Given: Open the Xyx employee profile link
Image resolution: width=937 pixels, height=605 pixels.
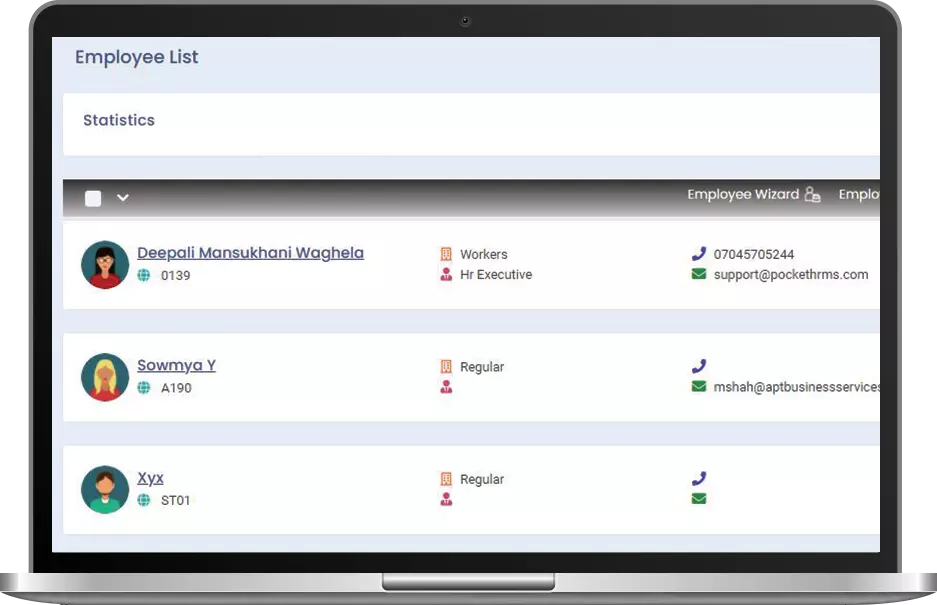Looking at the screenshot, I should click(x=151, y=478).
